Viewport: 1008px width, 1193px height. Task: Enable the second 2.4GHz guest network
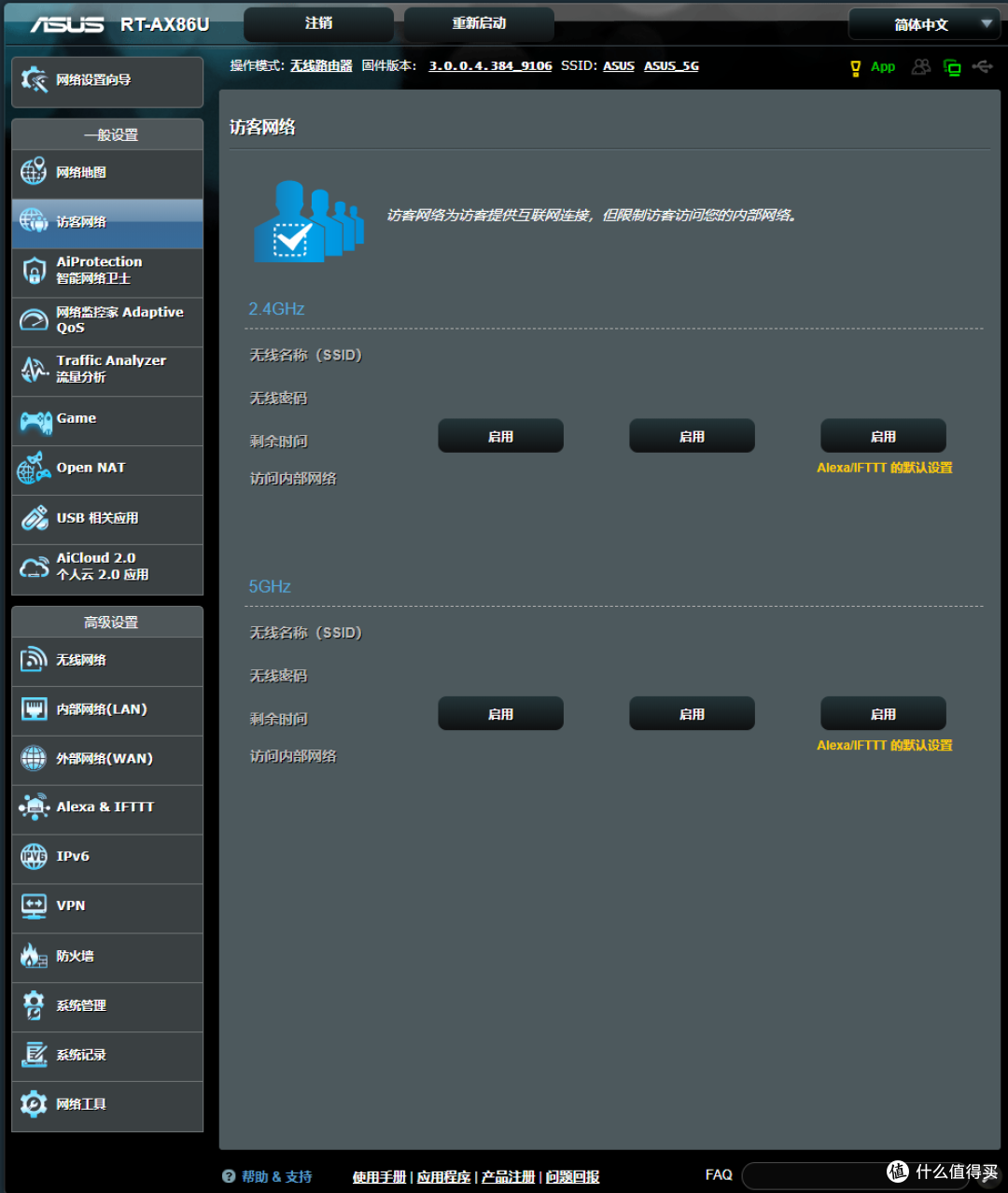coord(692,436)
